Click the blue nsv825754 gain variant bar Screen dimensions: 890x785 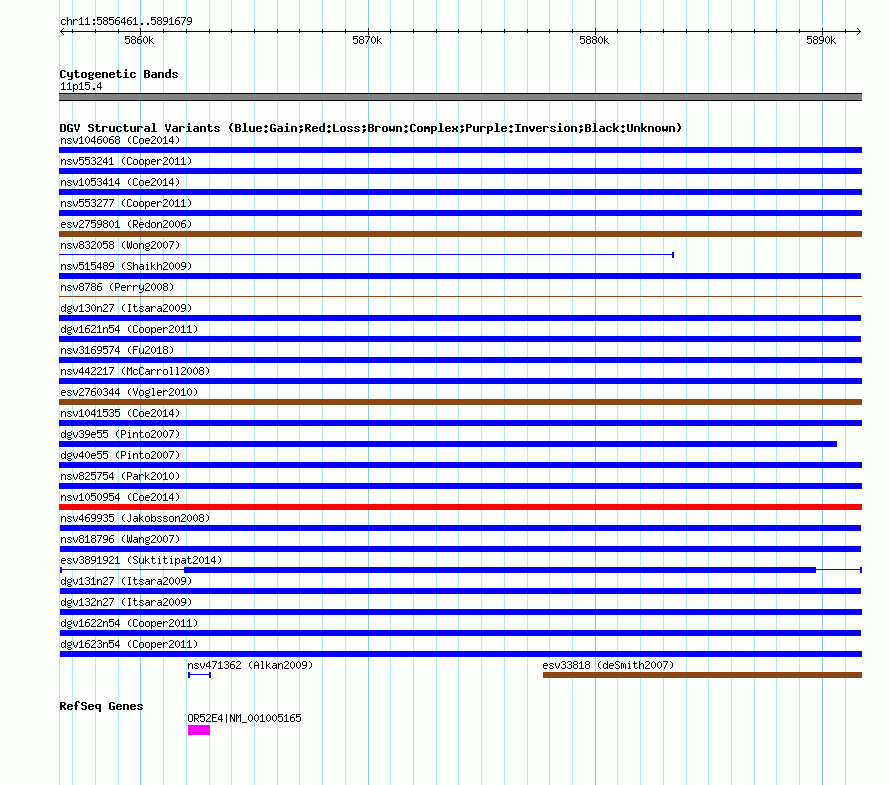point(460,486)
